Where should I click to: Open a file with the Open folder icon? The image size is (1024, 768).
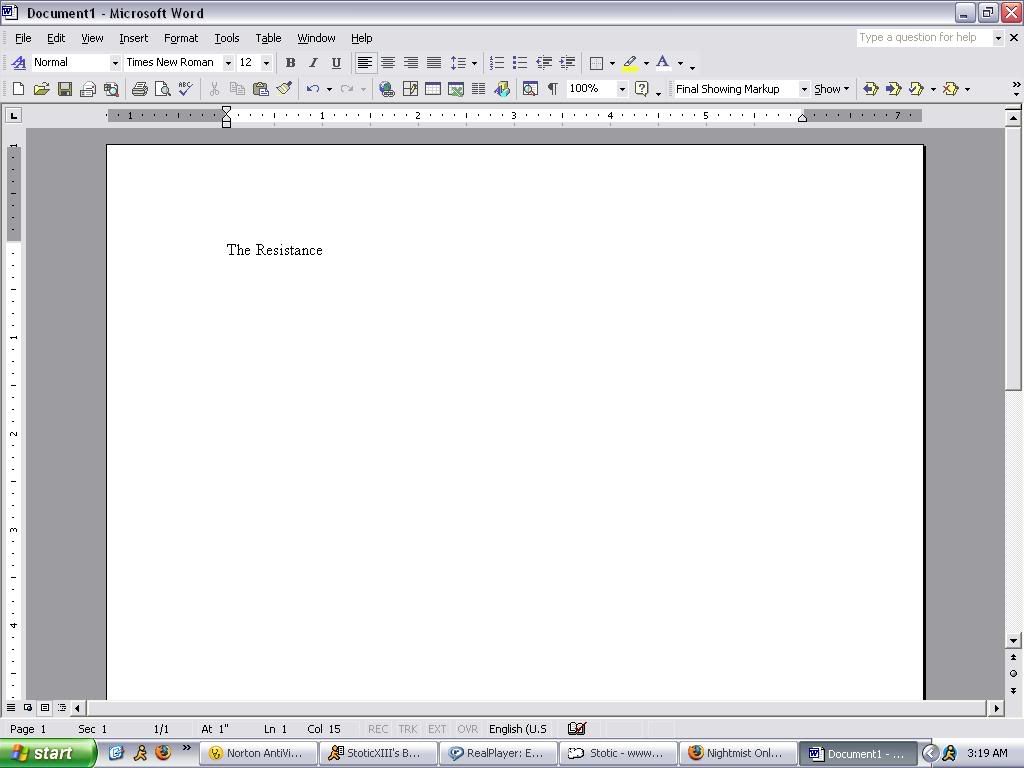coord(41,89)
